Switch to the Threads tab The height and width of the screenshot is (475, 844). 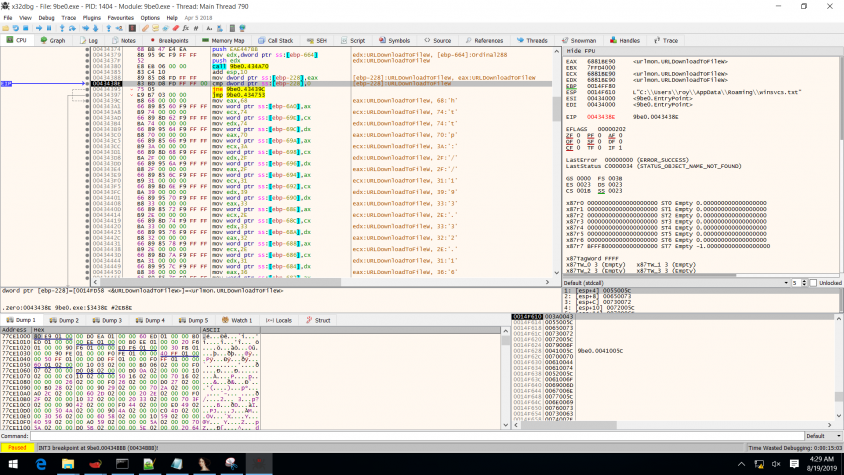pyautogui.click(x=532, y=40)
